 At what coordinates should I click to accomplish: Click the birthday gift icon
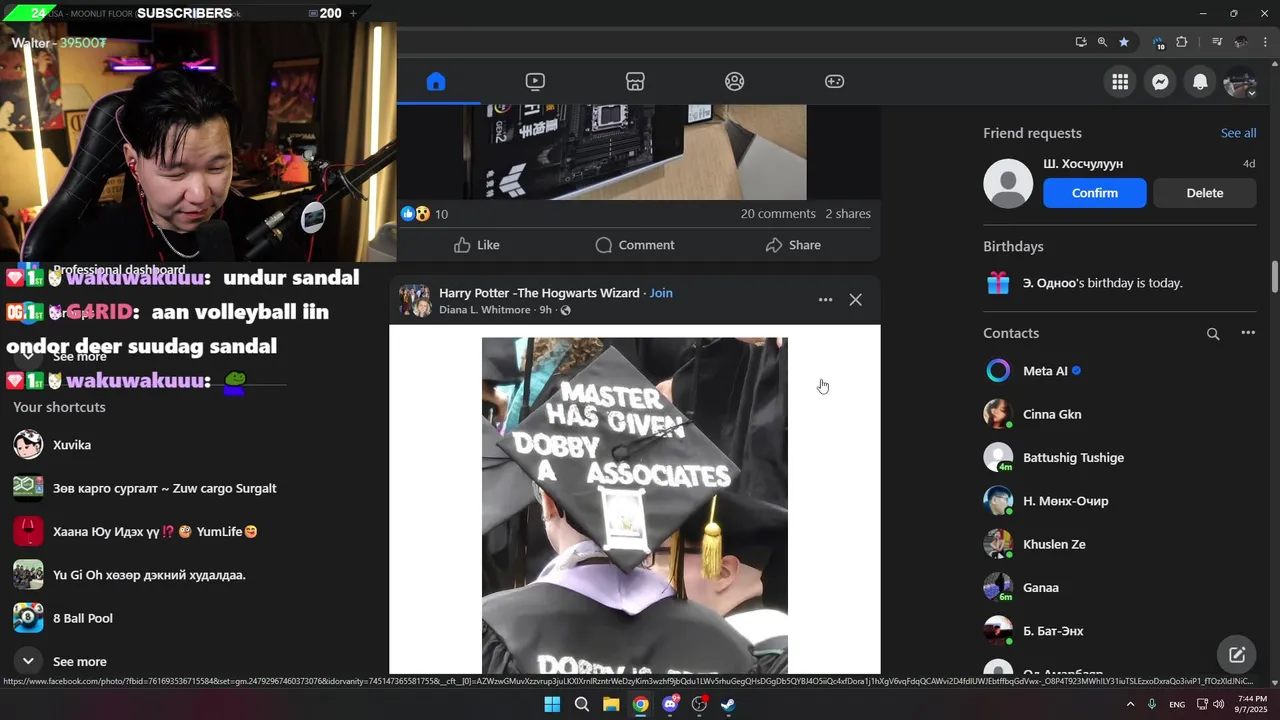[998, 283]
